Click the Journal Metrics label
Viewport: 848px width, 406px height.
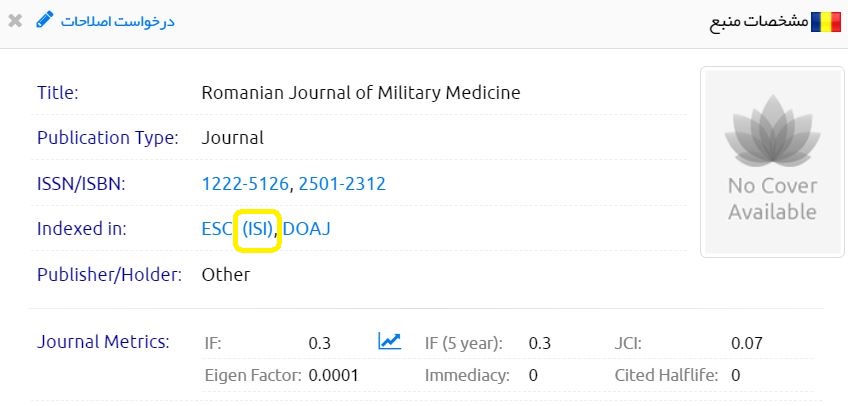[103, 342]
